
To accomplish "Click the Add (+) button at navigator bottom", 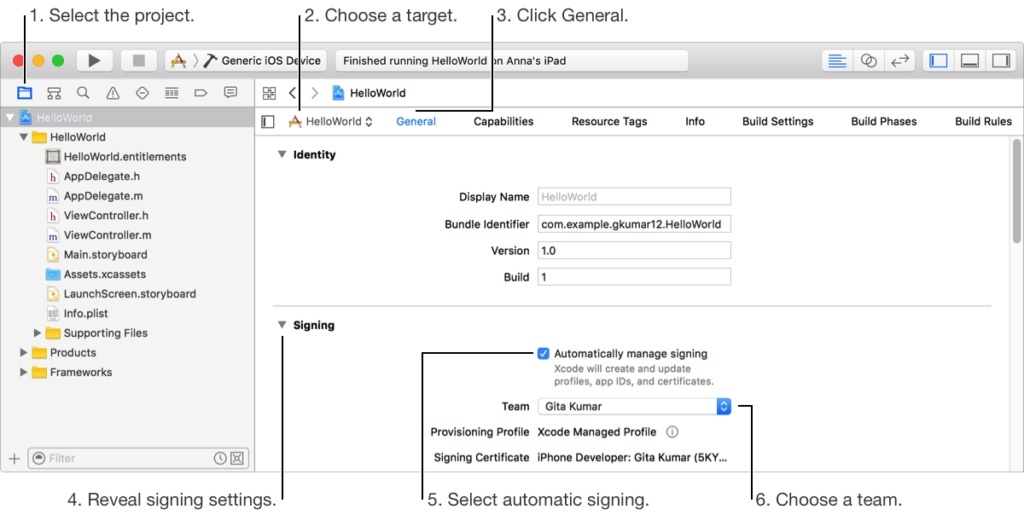I will click(x=14, y=458).
